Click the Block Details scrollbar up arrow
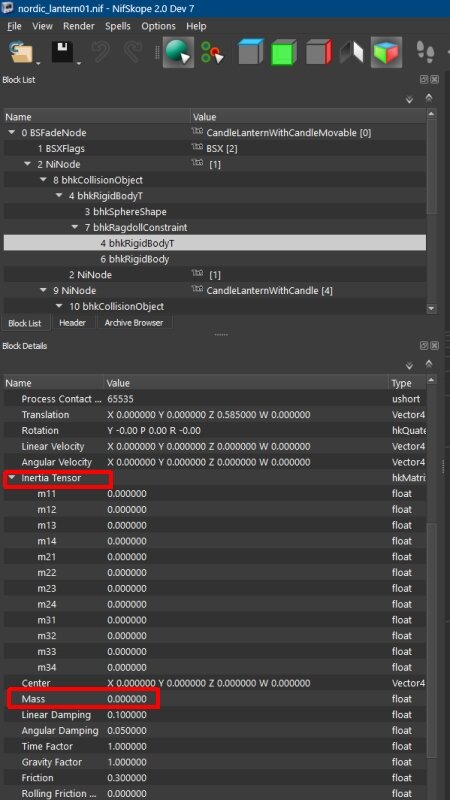This screenshot has width=450, height=800. pos(431,380)
